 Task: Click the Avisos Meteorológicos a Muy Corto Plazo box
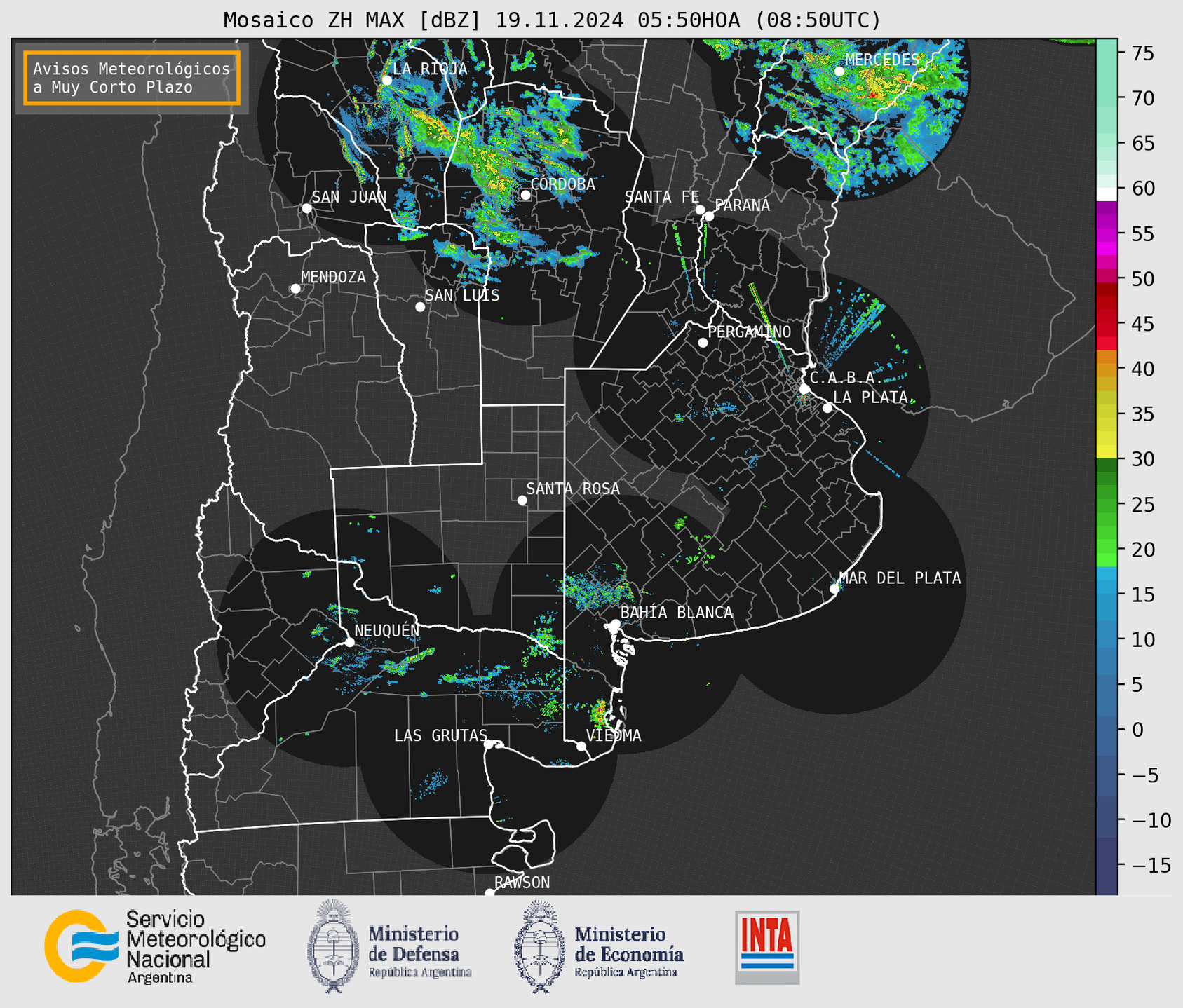point(132,78)
